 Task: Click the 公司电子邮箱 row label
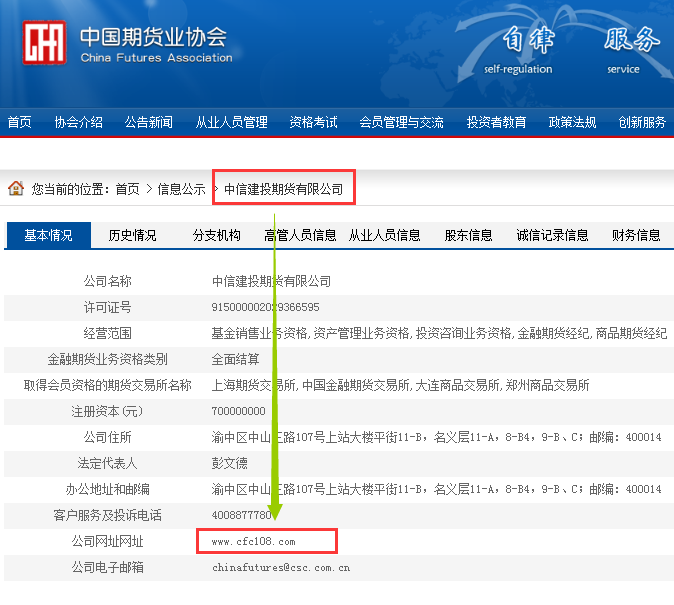coord(107,567)
